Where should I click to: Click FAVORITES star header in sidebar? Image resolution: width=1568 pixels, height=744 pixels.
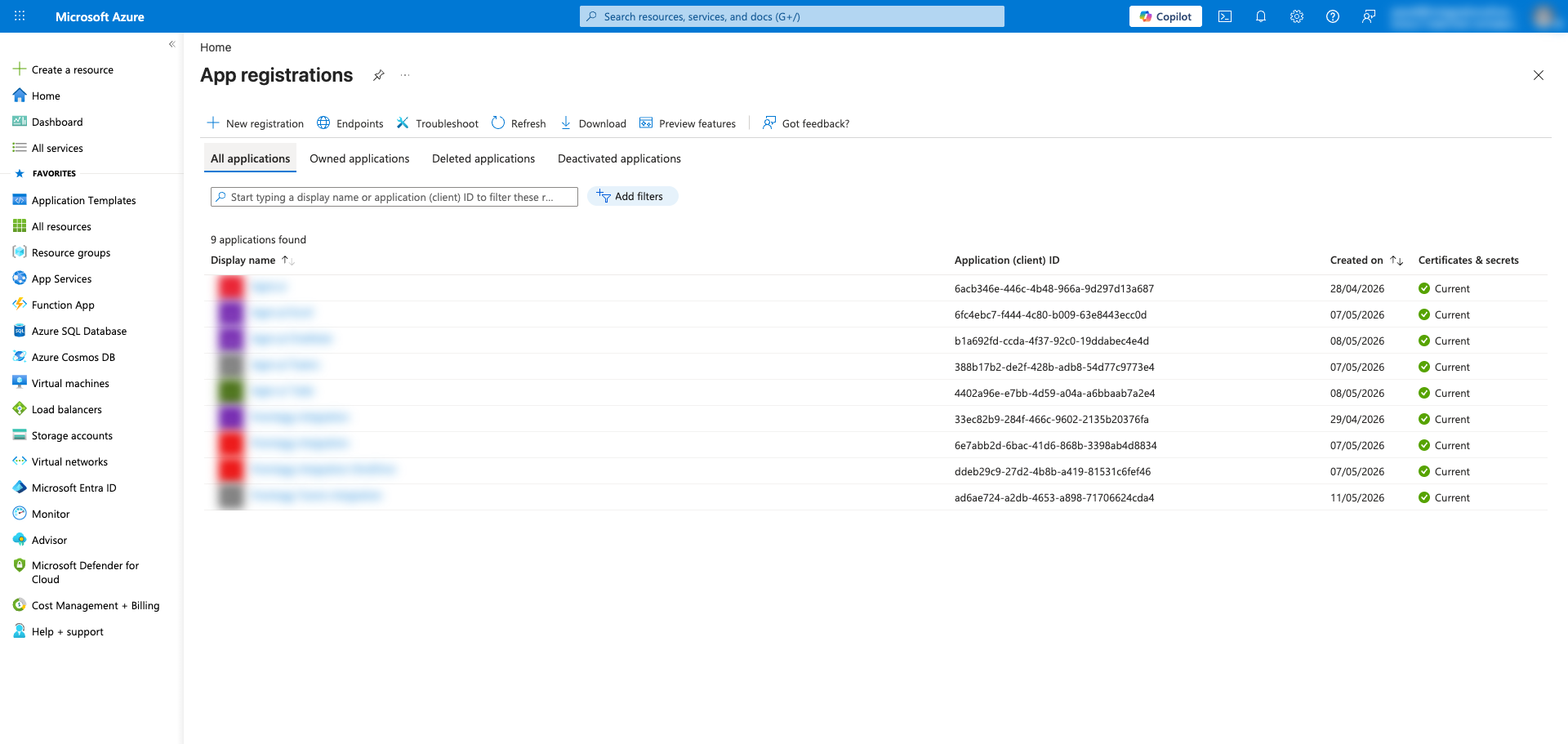click(x=46, y=173)
